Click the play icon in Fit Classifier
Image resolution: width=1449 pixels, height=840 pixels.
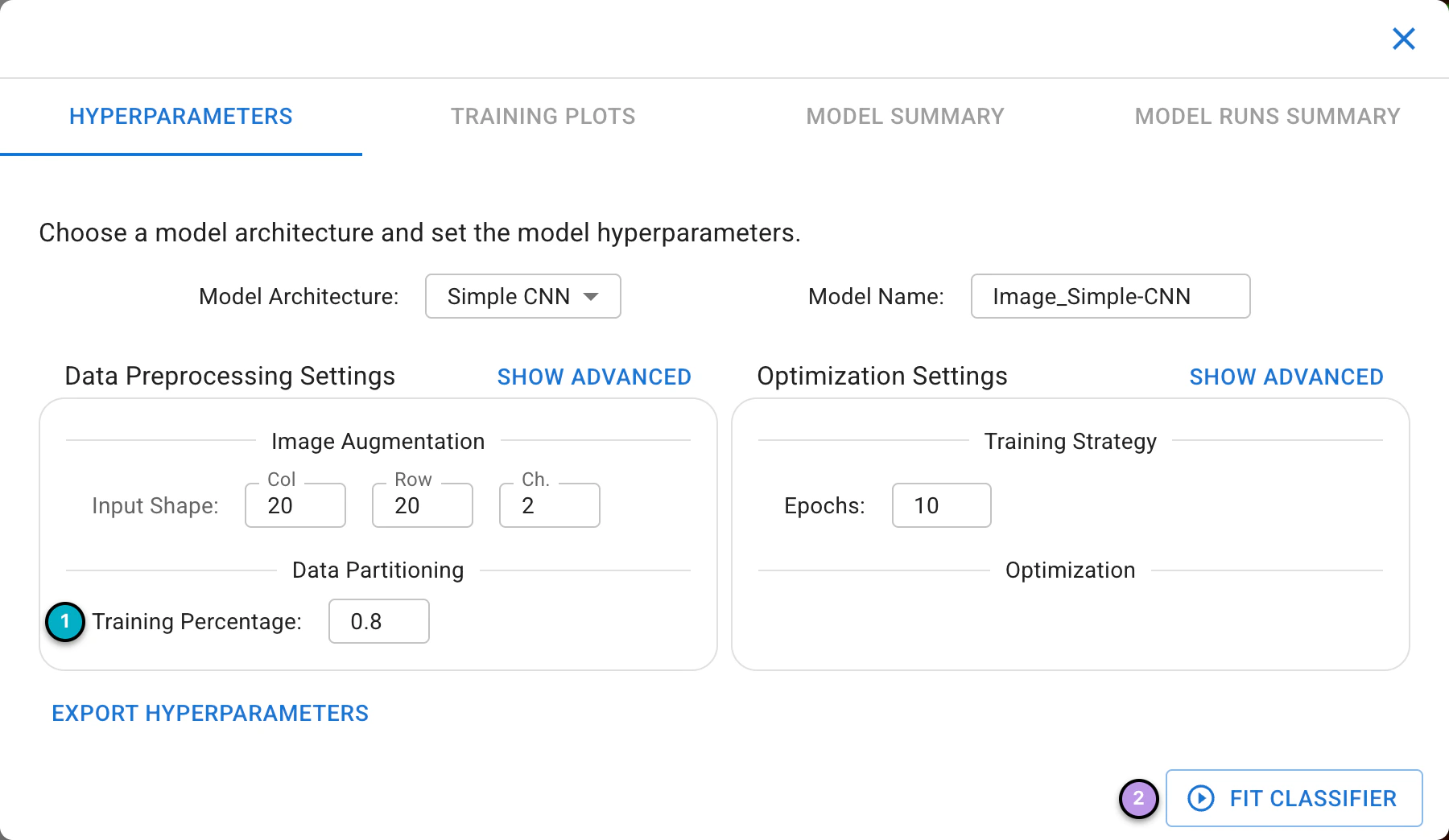(x=1200, y=798)
